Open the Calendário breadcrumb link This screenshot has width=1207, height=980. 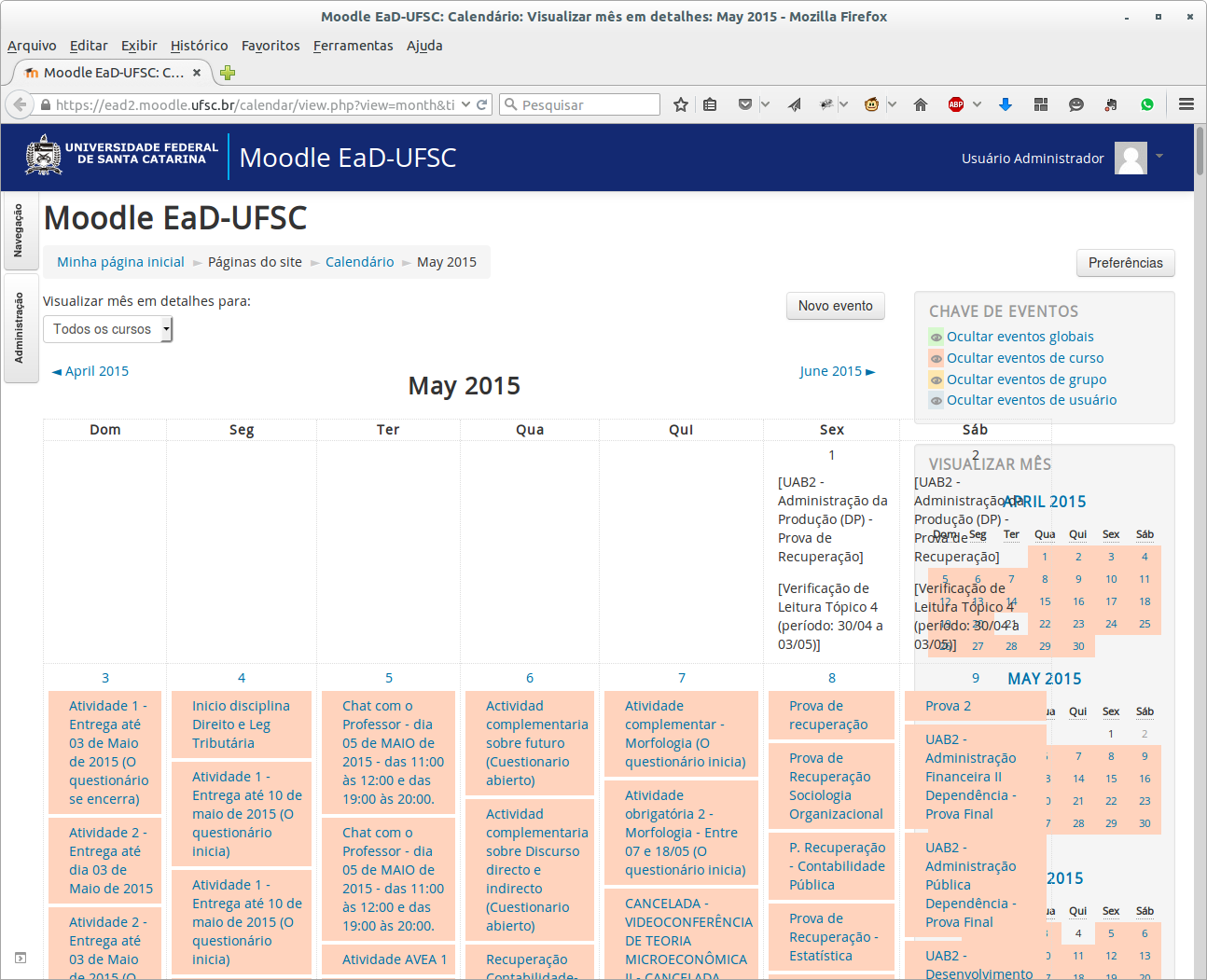coord(360,262)
